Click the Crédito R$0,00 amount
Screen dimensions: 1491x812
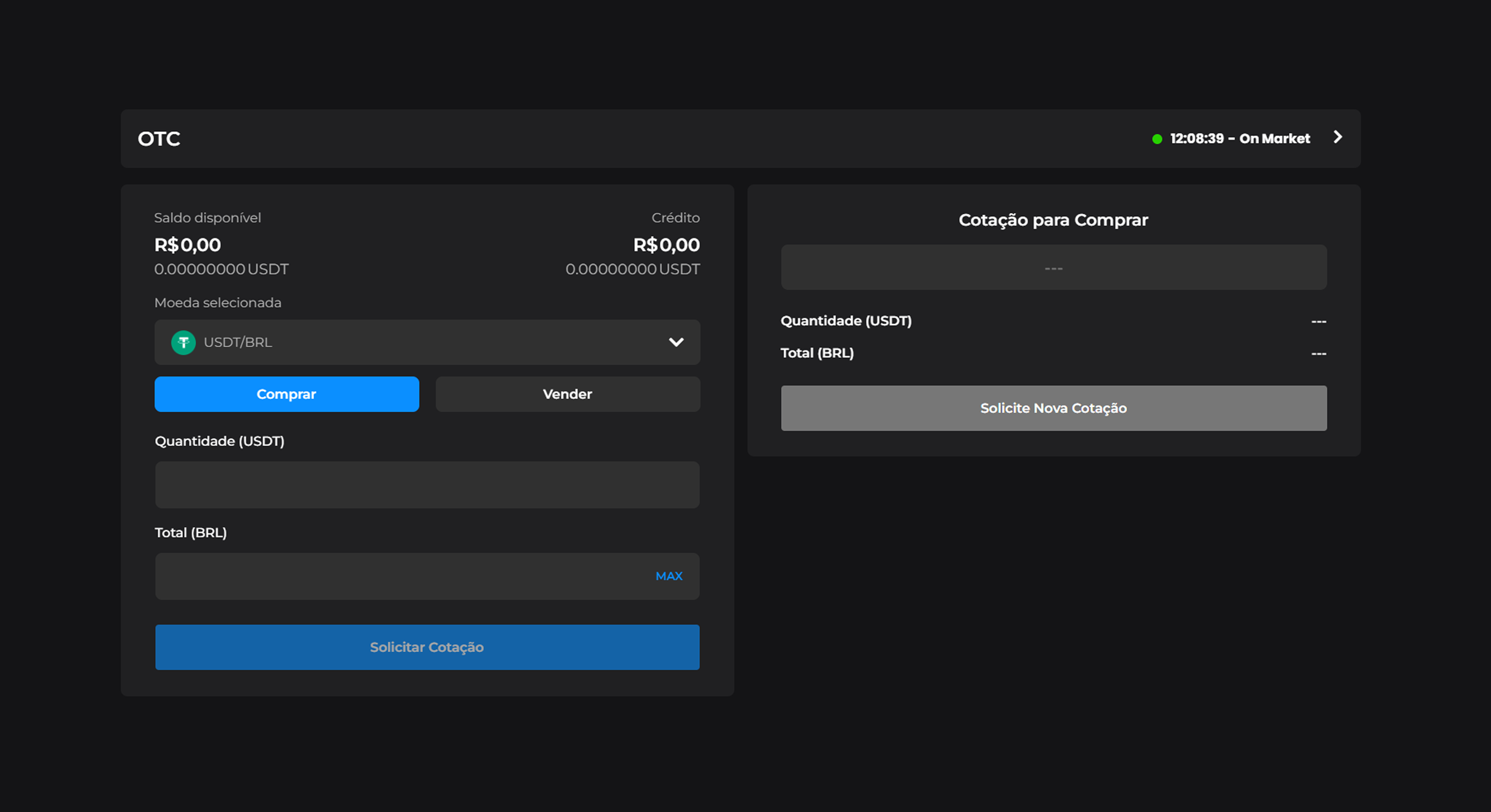pos(666,245)
